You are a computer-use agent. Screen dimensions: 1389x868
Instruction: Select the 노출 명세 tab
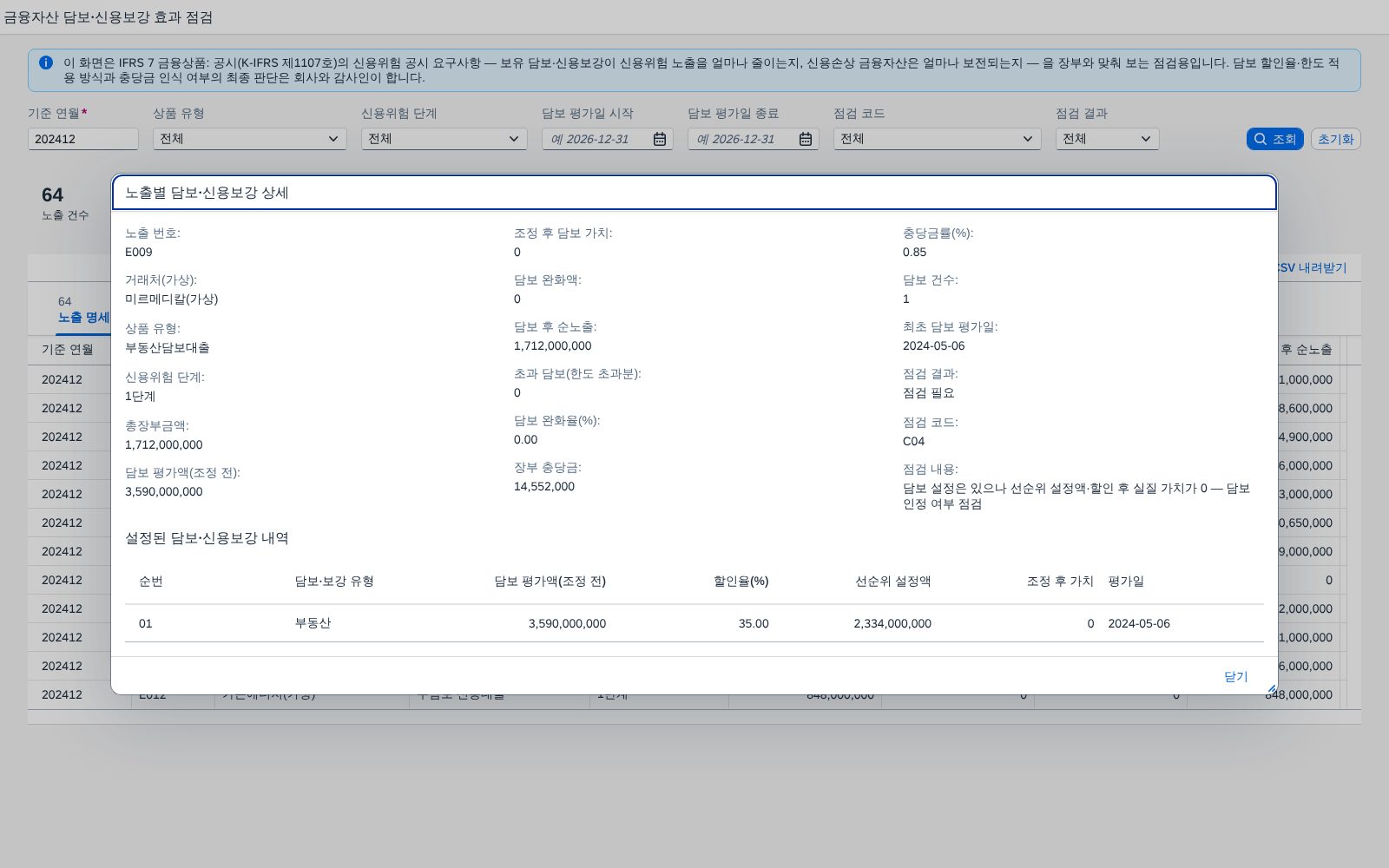83,318
